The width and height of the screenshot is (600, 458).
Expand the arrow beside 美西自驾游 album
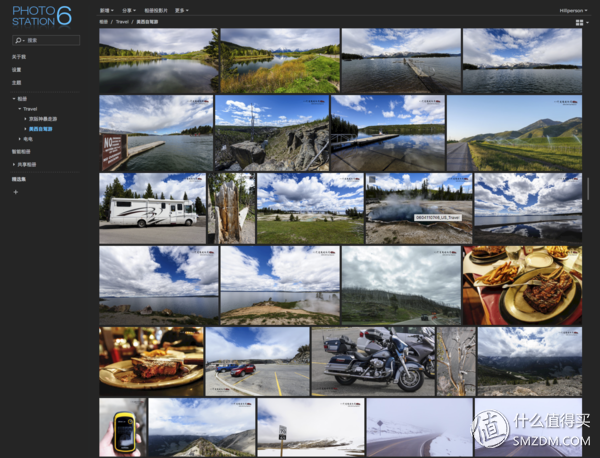[25, 129]
